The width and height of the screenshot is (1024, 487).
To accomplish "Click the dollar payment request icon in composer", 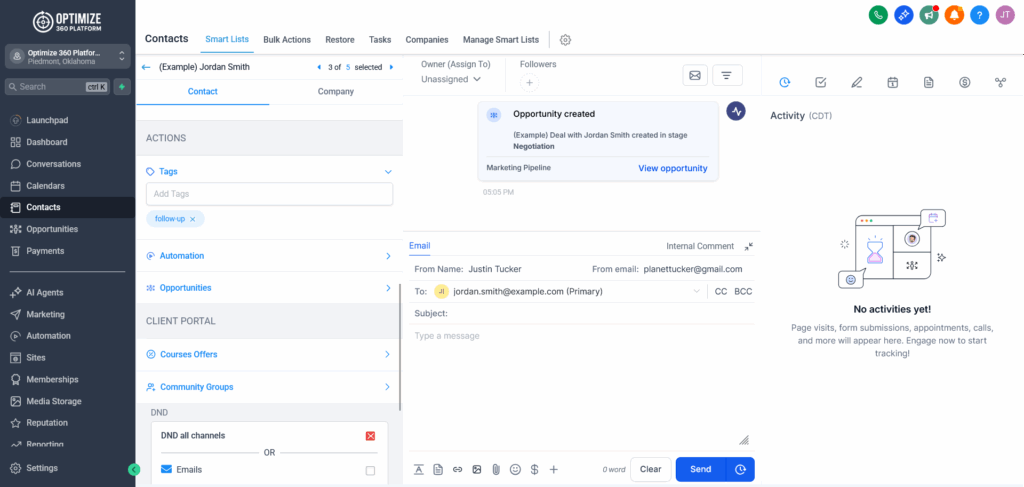I will [534, 469].
